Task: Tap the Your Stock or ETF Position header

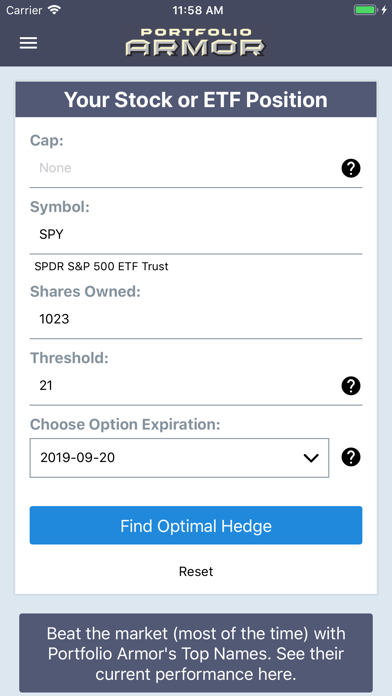Action: [x=196, y=99]
